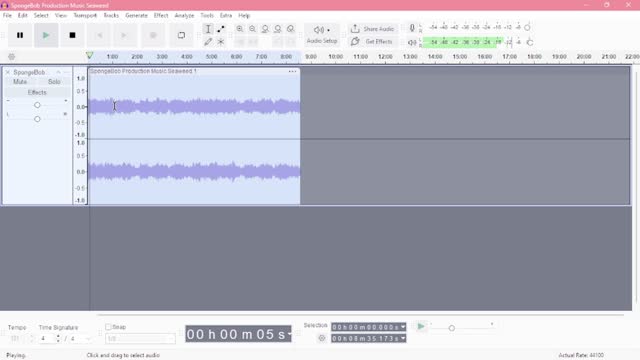Open selection settings gear icon

pyautogui.click(x=322, y=338)
